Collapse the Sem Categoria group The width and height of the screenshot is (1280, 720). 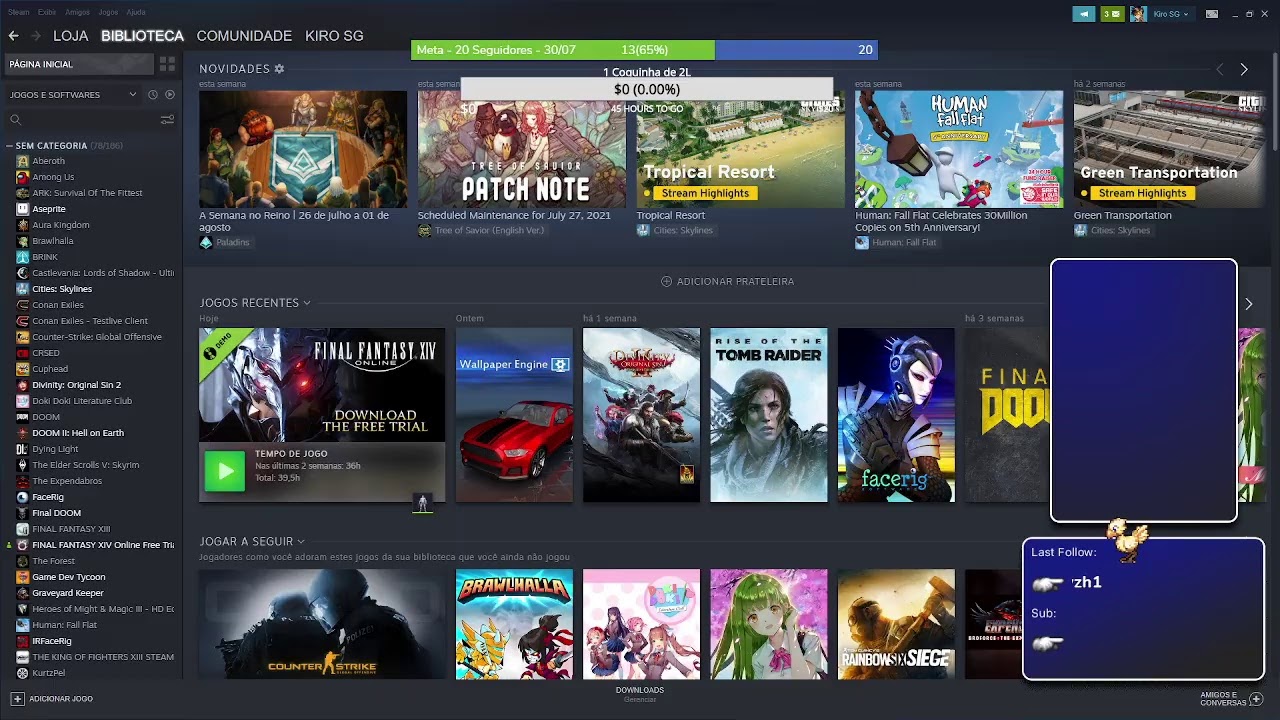tap(9, 146)
